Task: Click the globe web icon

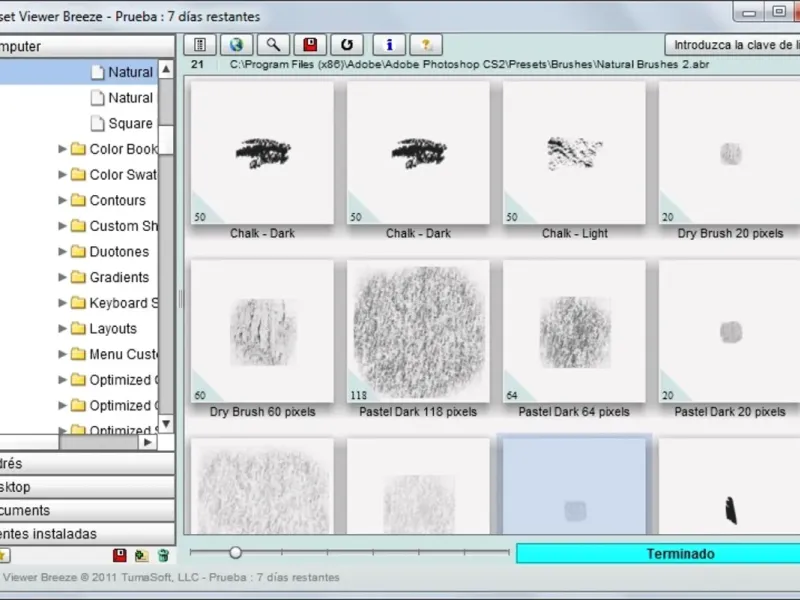Action: 235,45
